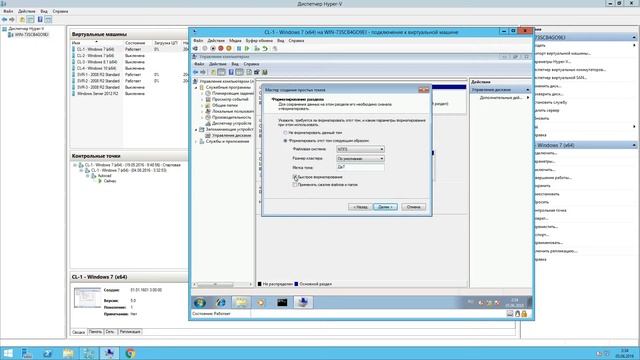
Task: Toggle 'Быстрое форматирование' checkbox
Action: coord(295,177)
